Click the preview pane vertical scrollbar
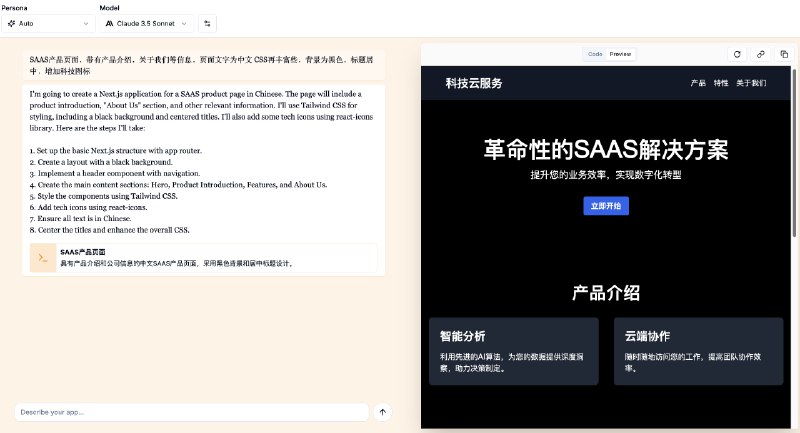The width and height of the screenshot is (800, 433). point(794,153)
